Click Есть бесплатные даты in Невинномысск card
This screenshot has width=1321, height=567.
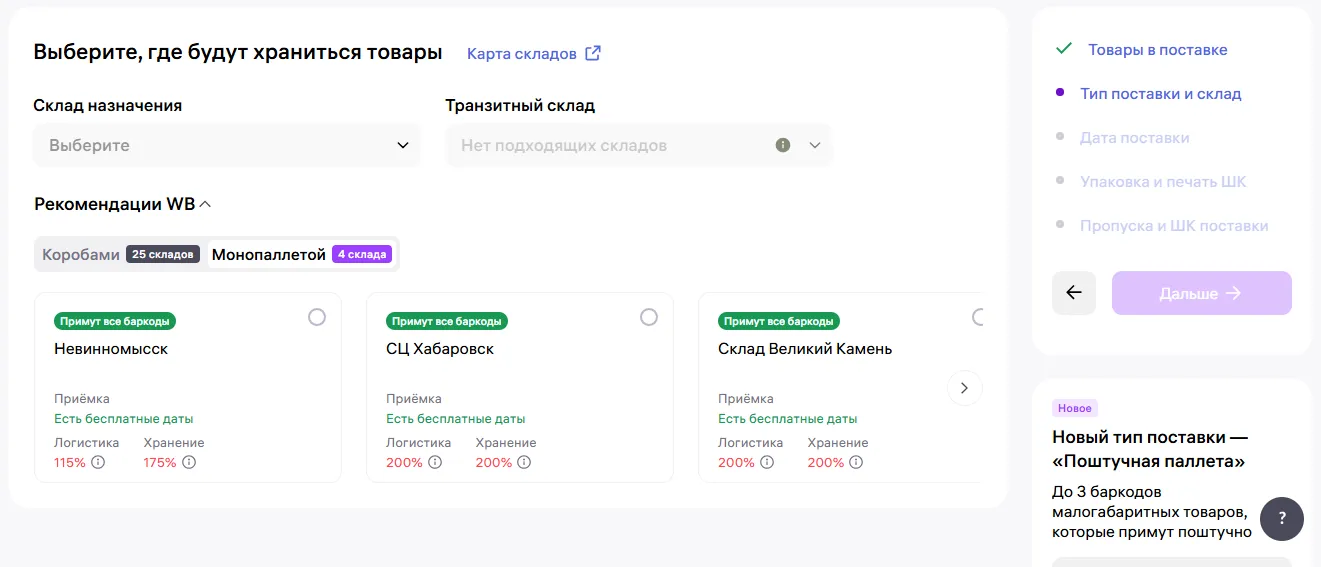click(124, 419)
